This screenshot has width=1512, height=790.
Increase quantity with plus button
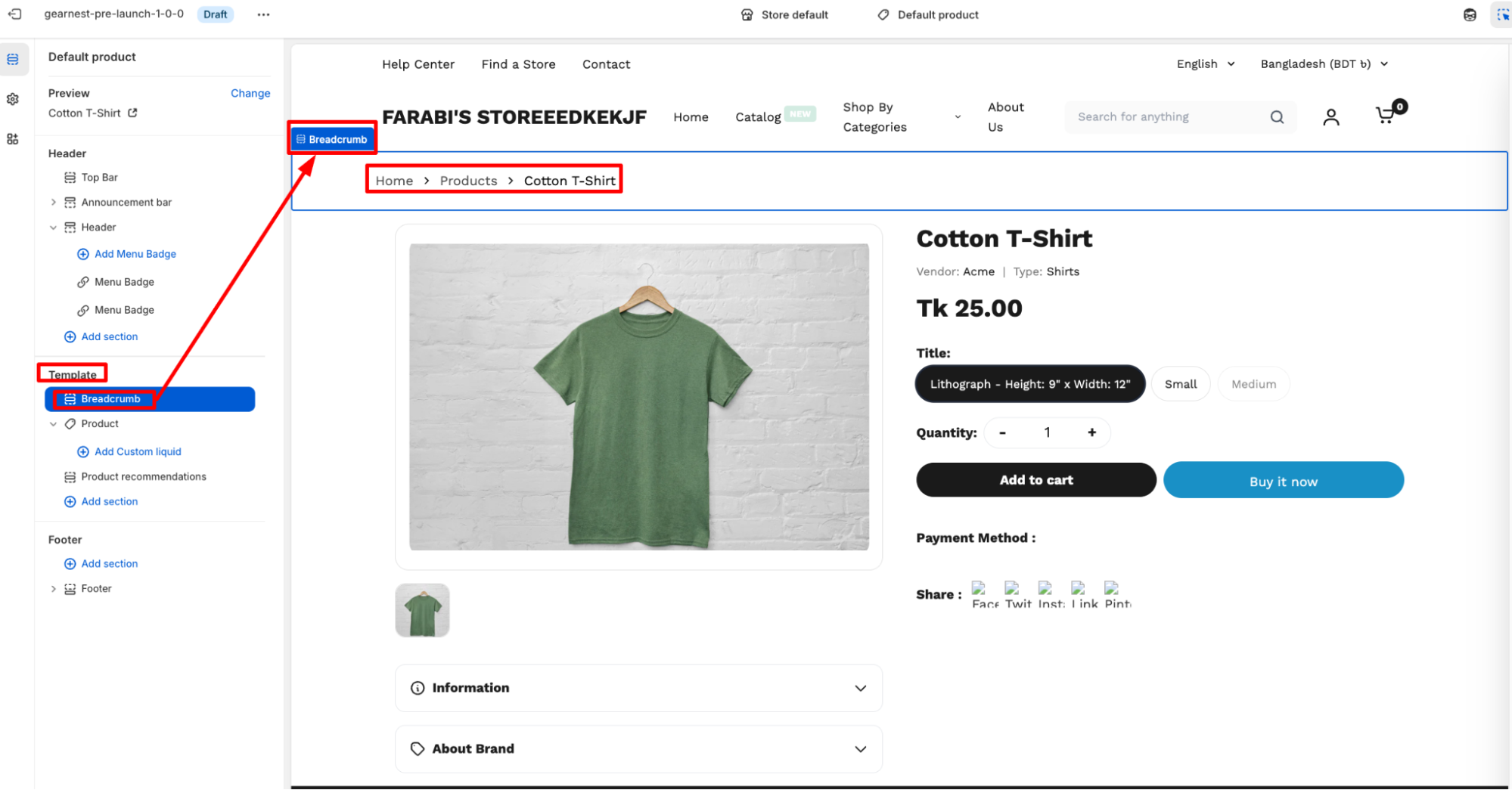point(1091,432)
